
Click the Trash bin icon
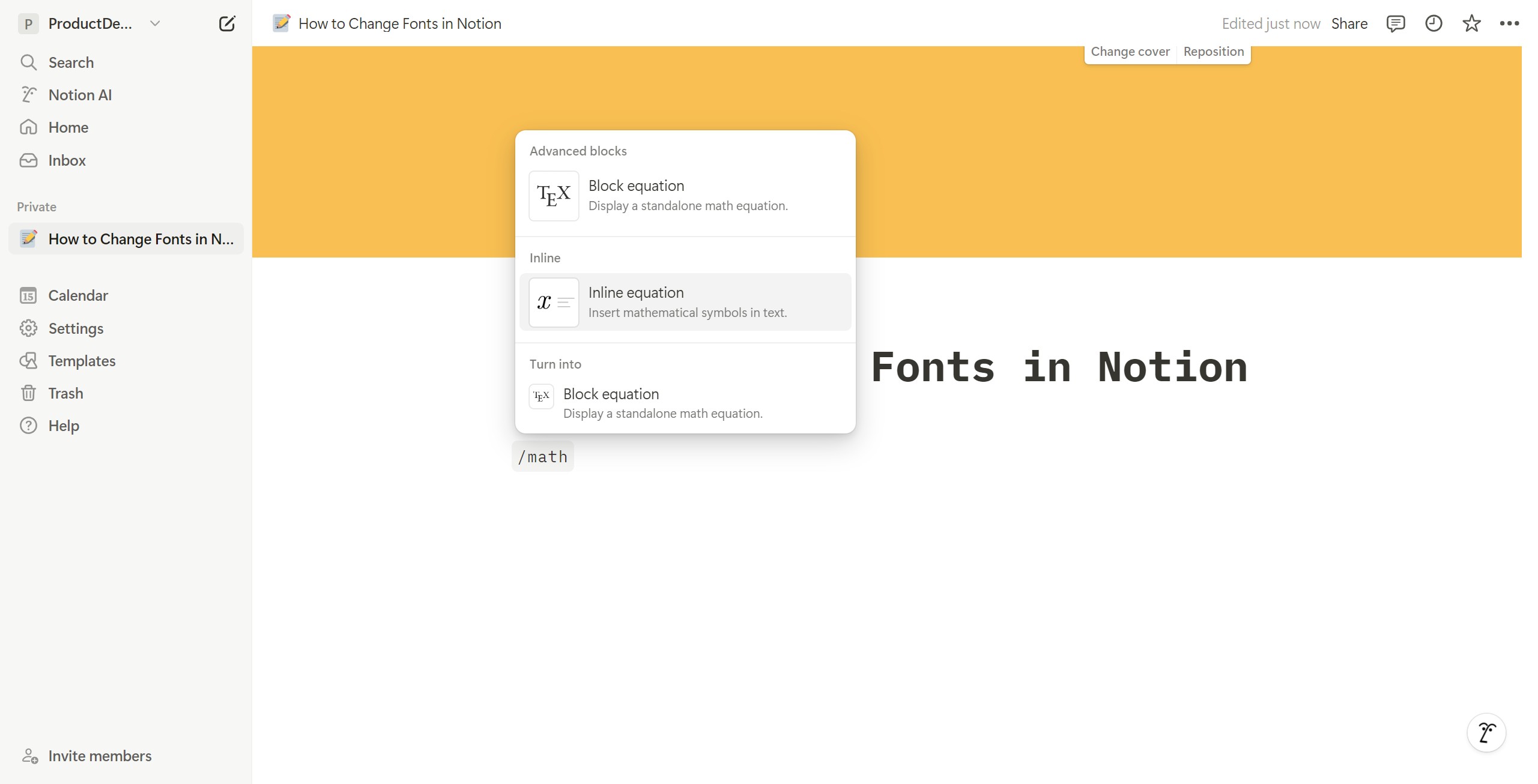point(28,393)
